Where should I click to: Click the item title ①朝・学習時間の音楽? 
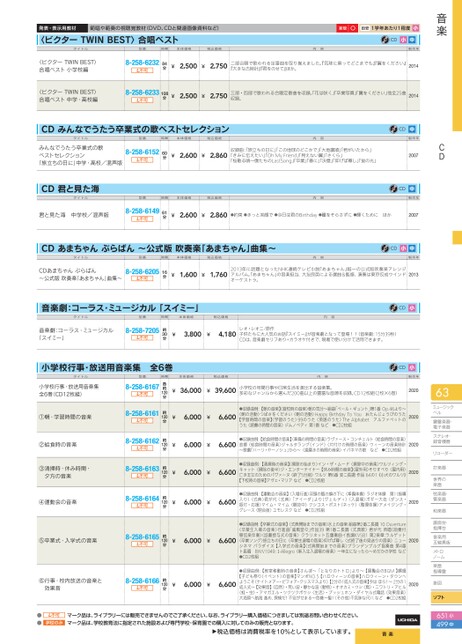point(65,417)
